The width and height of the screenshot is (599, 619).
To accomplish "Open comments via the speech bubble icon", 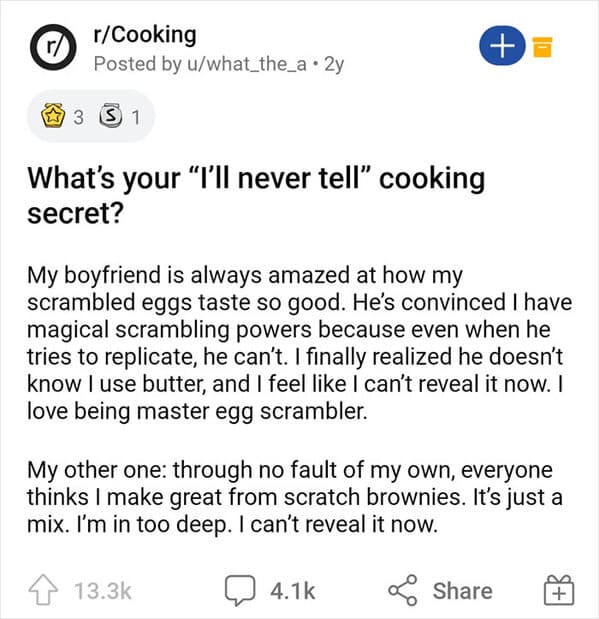I will point(240,590).
